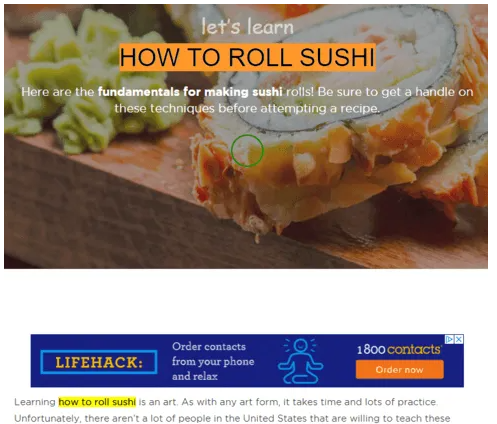Screen dimensions: 497x424
Task: Click 'and relax' line in ad banner
Action: [x=195, y=376]
